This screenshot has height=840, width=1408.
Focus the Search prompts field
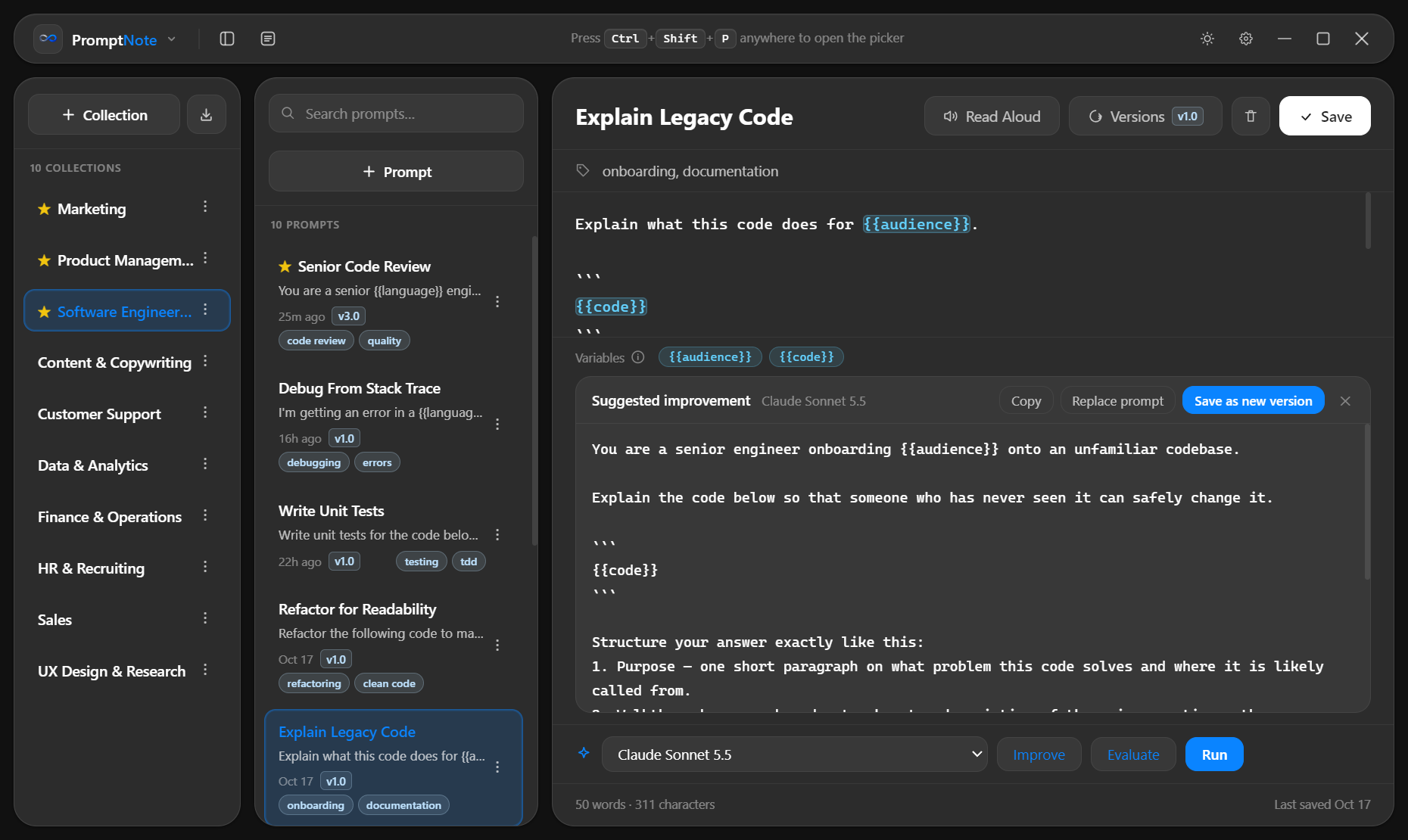coord(396,114)
